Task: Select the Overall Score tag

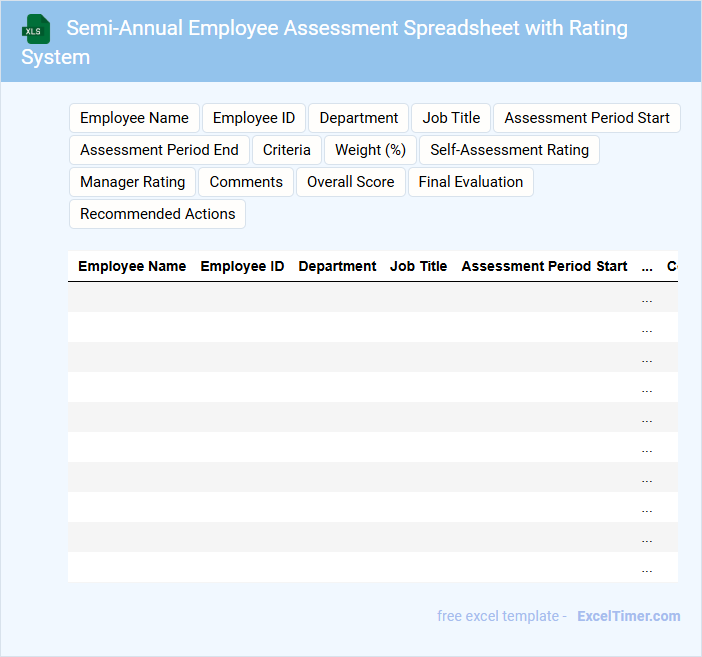Action: click(350, 182)
